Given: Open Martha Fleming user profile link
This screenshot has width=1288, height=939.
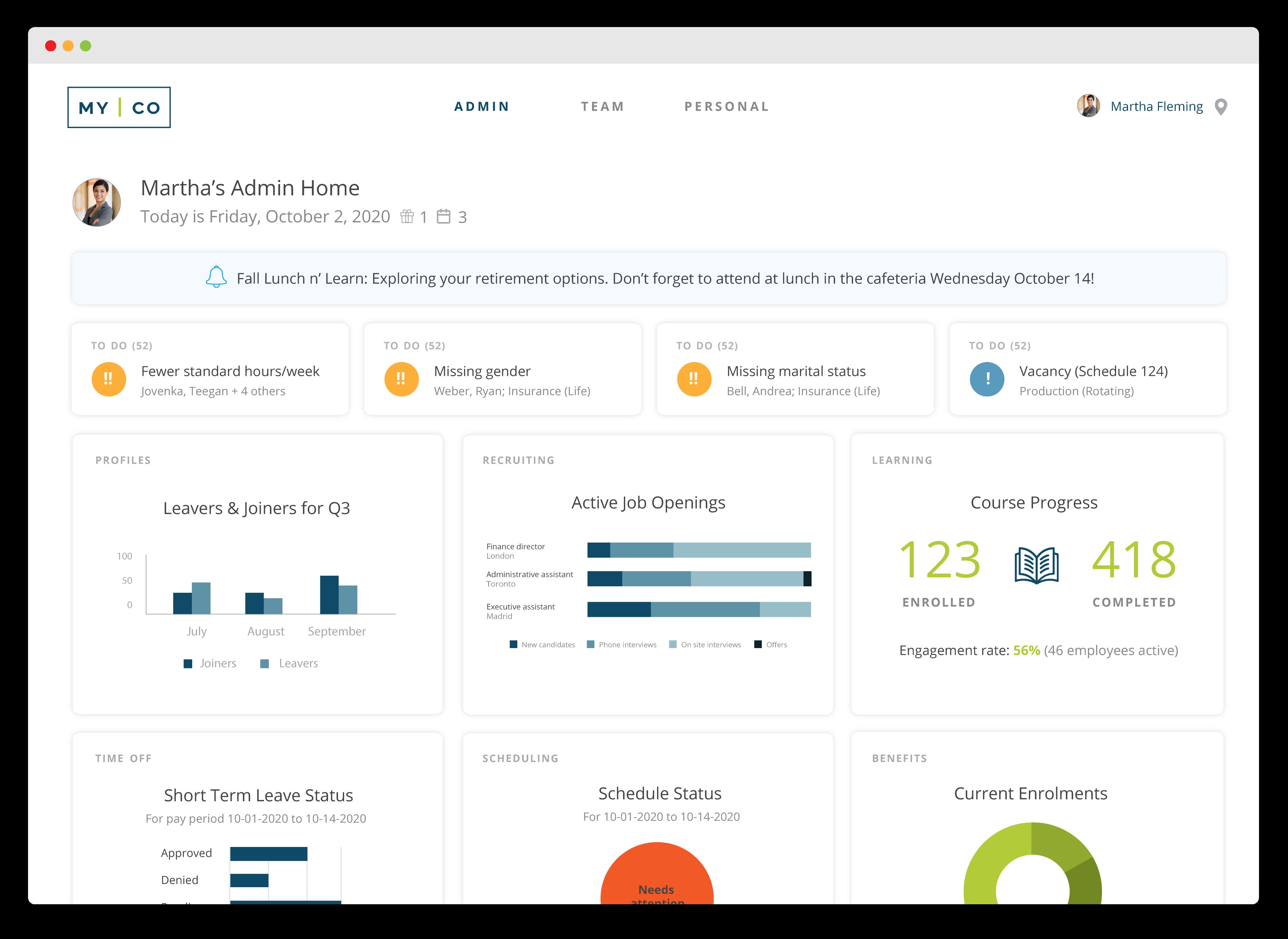Looking at the screenshot, I should 1156,107.
